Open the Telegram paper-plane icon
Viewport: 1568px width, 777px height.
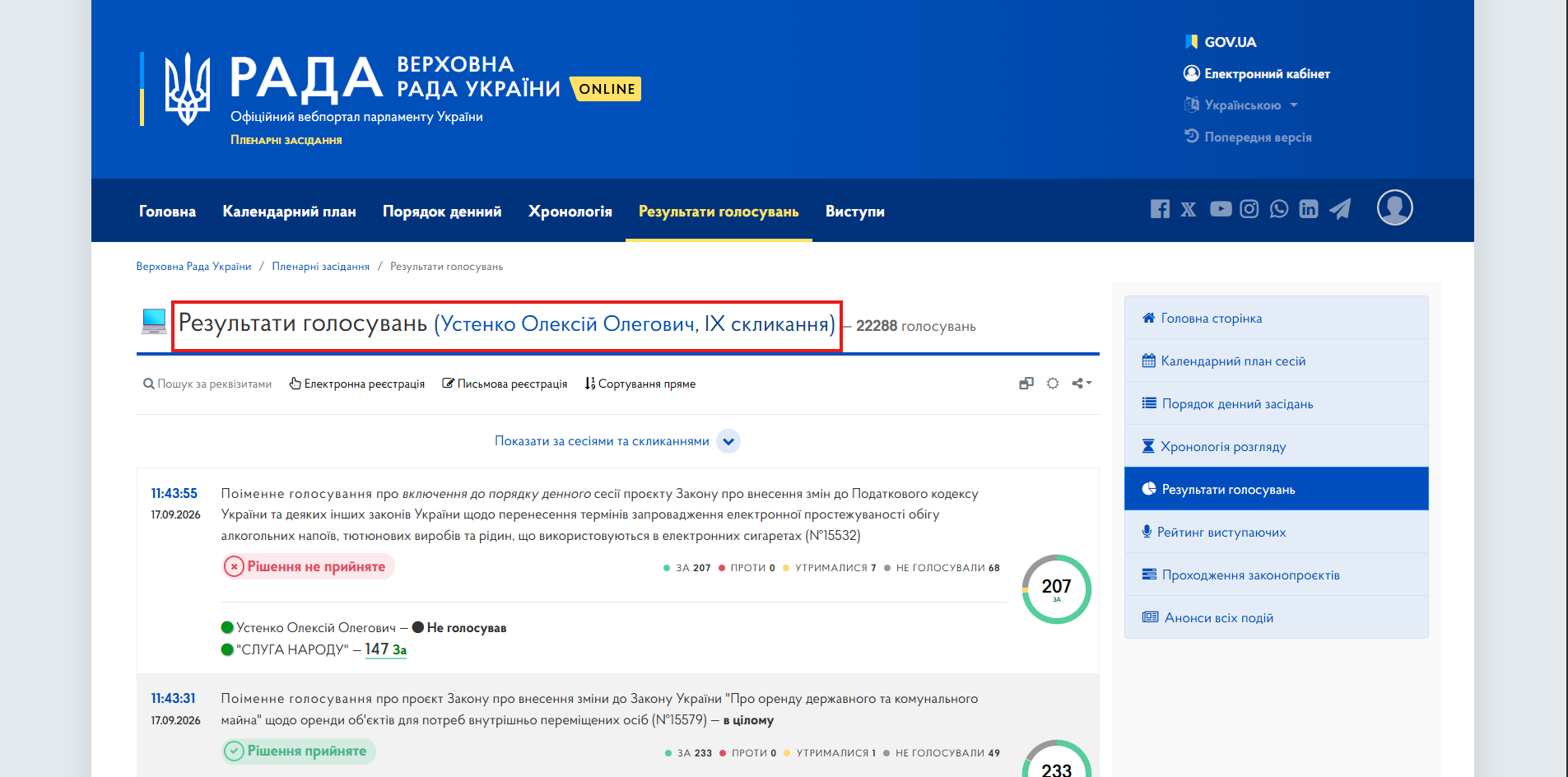(1340, 209)
